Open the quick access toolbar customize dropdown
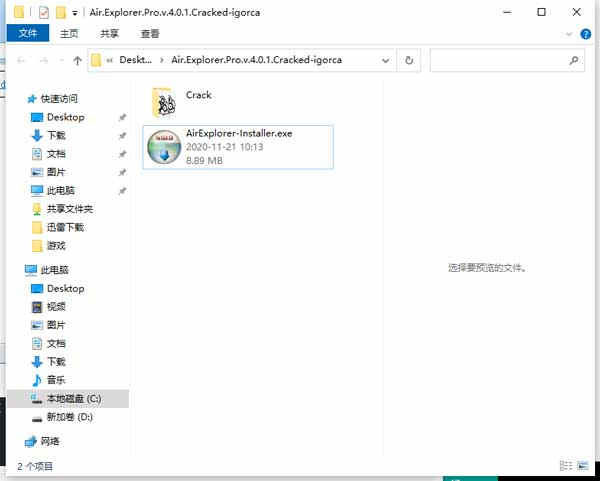Screen dimensions: 600x481 tap(75, 13)
